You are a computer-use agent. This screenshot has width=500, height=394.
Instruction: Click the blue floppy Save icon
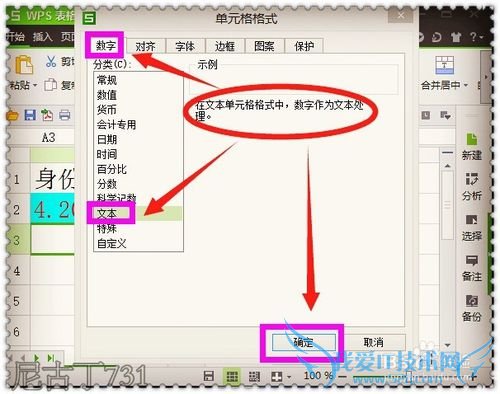(x=30, y=115)
